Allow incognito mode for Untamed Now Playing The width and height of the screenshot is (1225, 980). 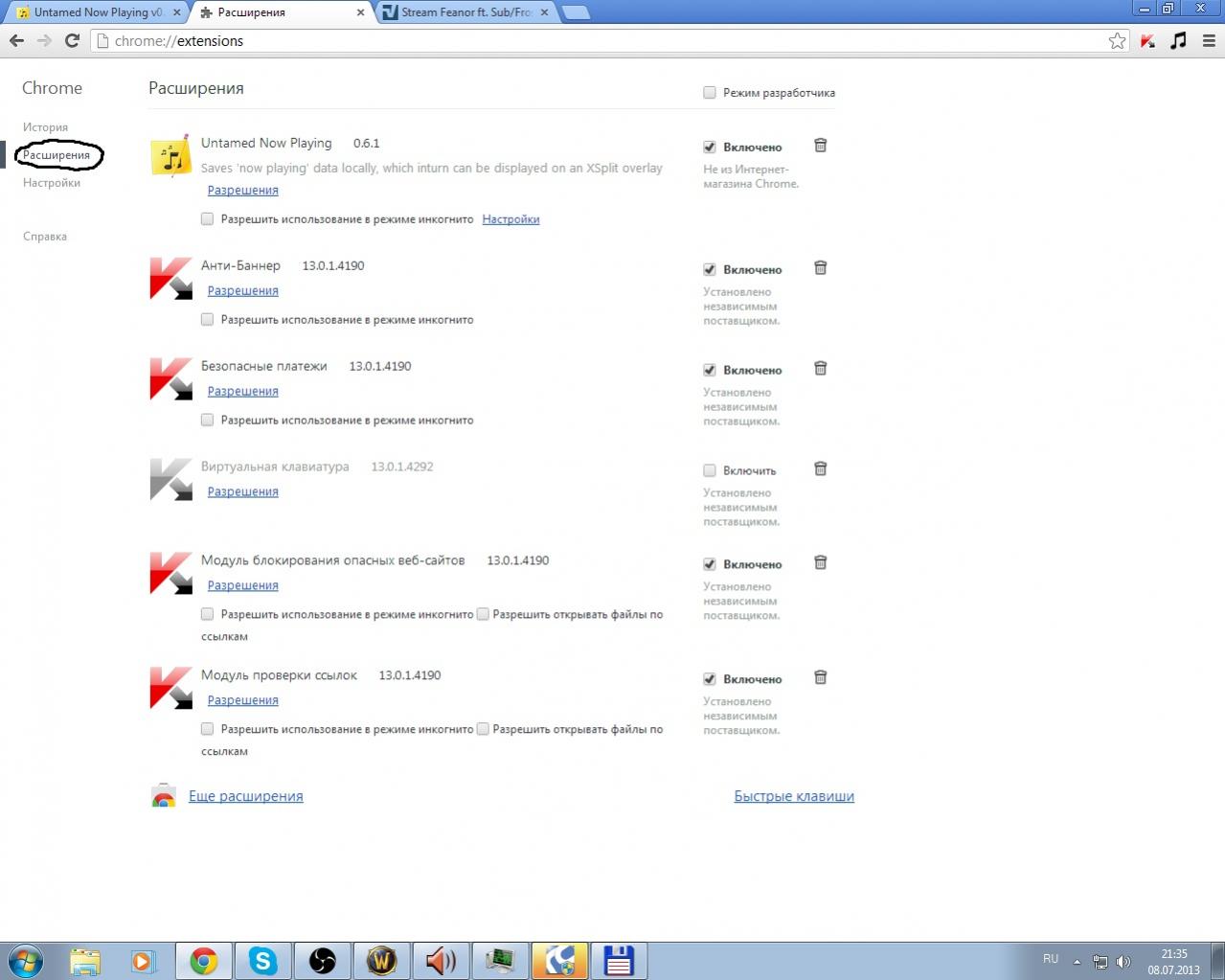pos(207,219)
